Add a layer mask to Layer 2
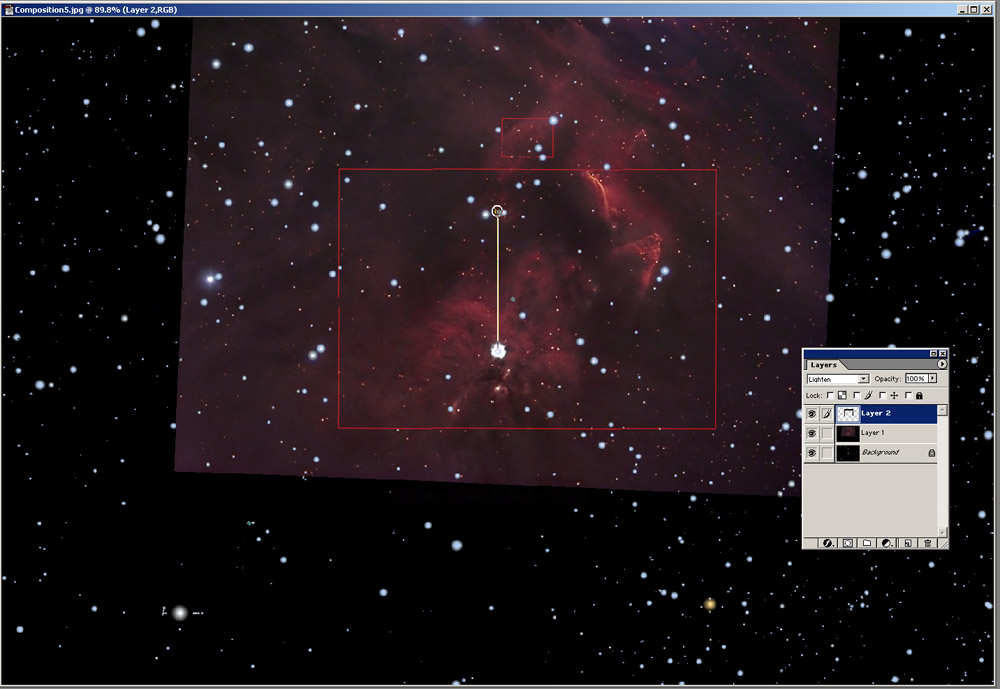Image resolution: width=1000 pixels, height=689 pixels. (x=848, y=543)
